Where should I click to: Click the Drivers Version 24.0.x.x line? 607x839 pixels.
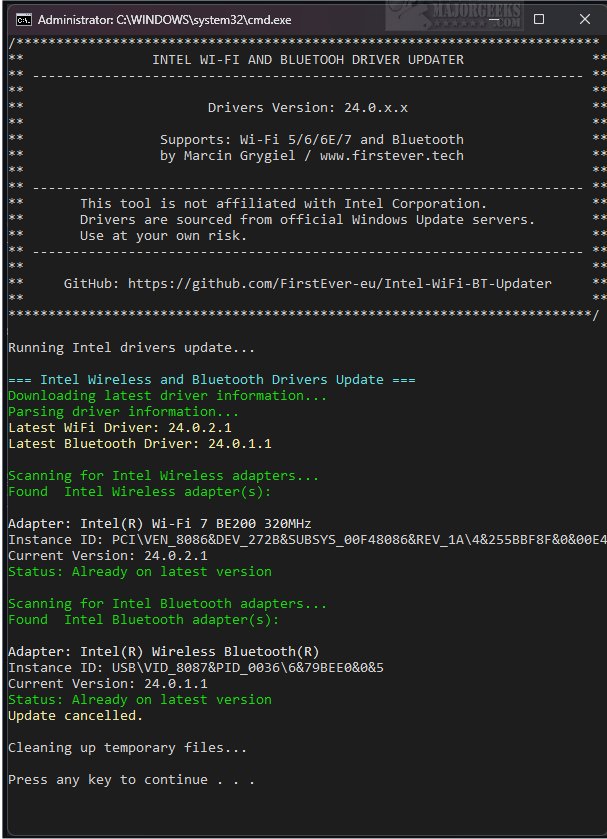(307, 108)
